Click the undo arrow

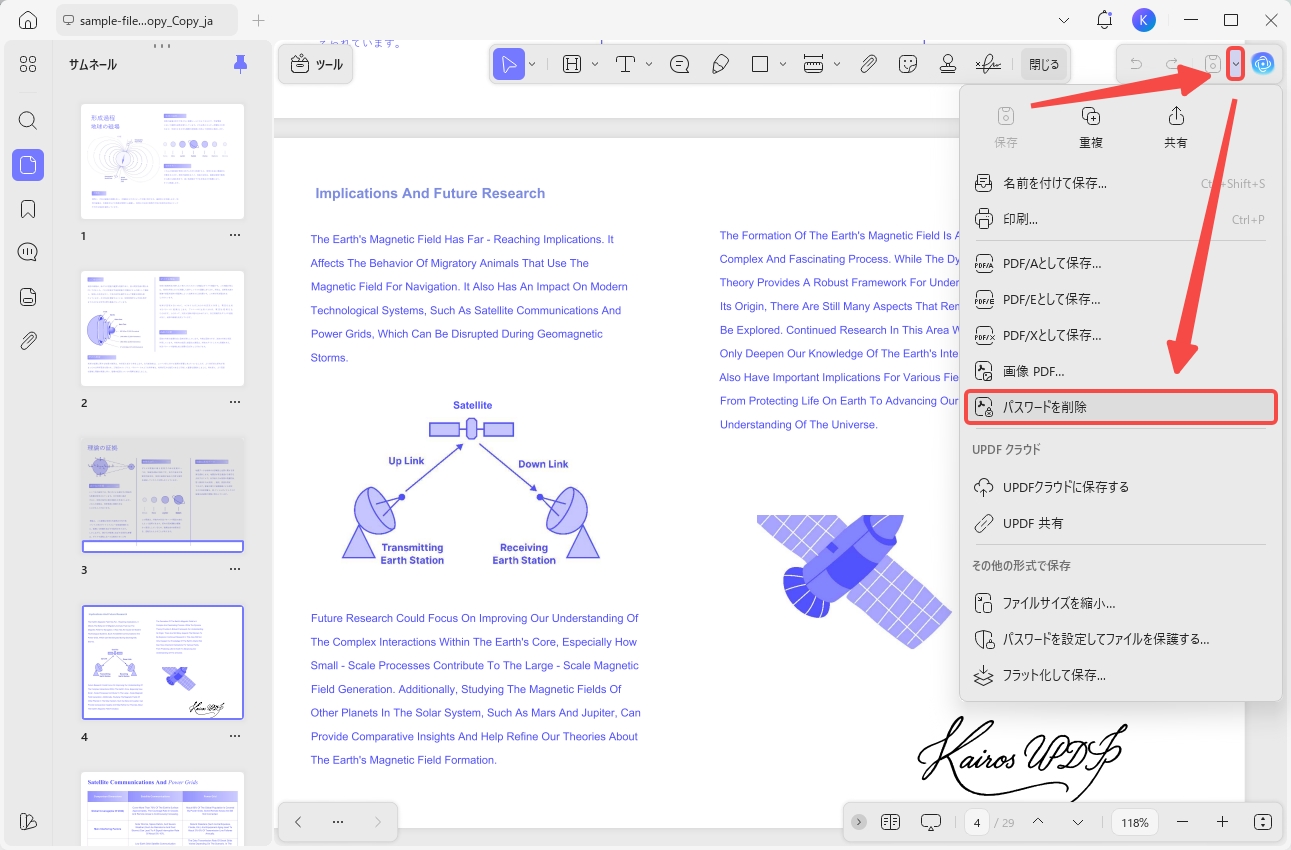point(1136,64)
